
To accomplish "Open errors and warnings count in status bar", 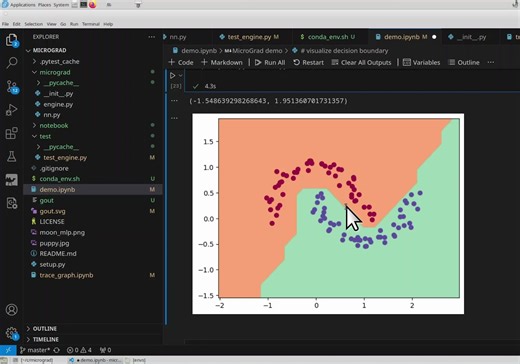I will pos(79,350).
